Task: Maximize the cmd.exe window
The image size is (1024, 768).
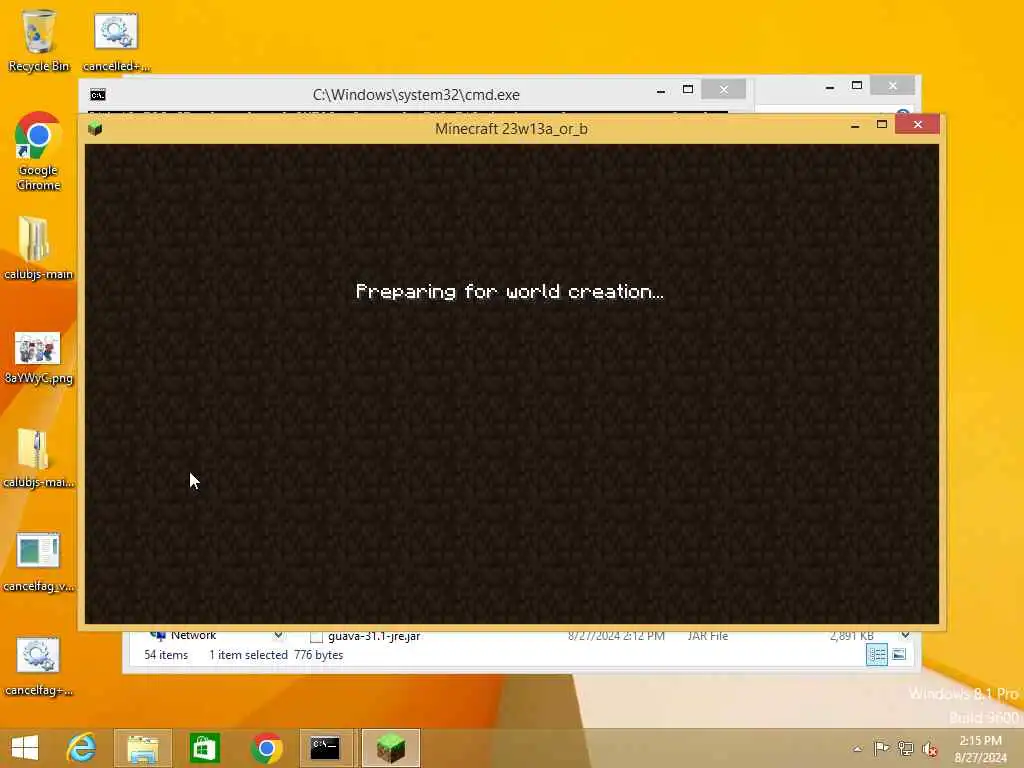Action: 688,89
